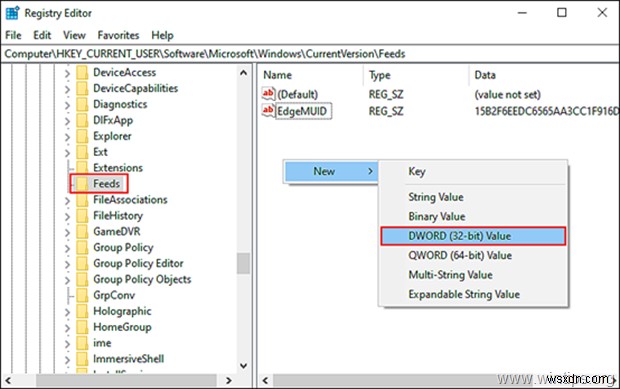
Task: Click tree pane scroll down arrow
Action: point(244,366)
